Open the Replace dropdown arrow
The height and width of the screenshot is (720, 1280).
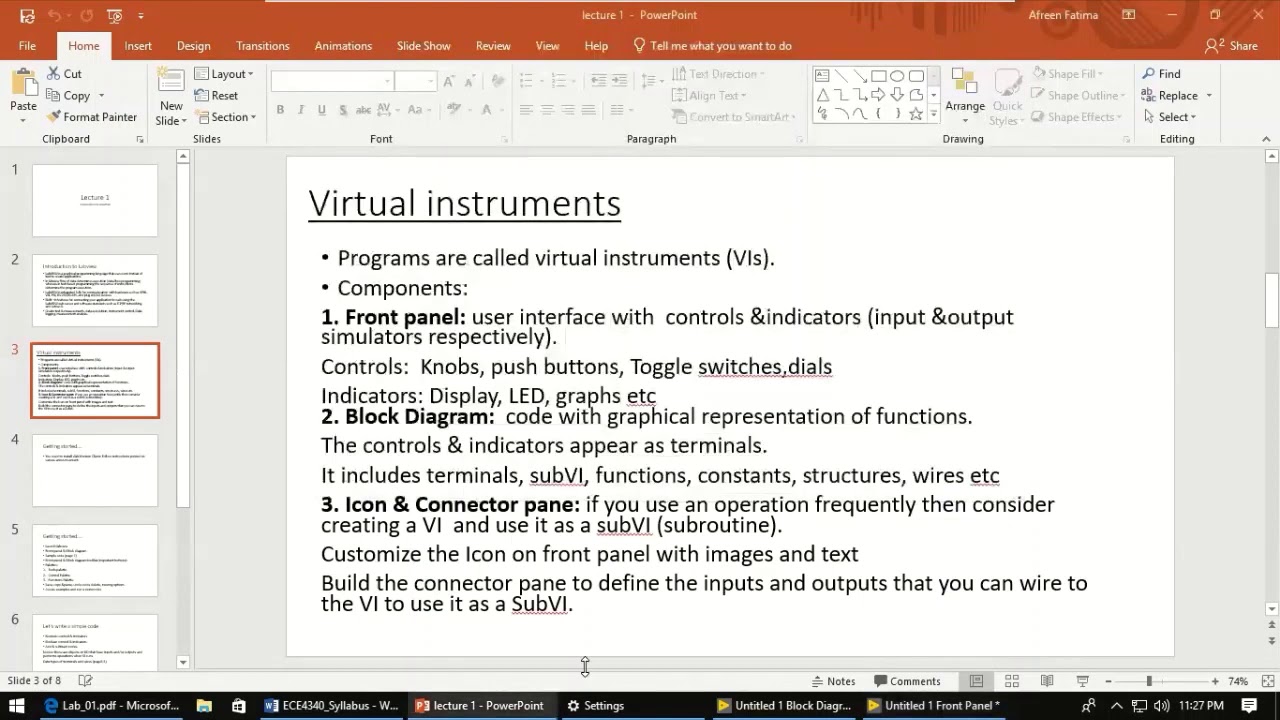[x=1209, y=96]
